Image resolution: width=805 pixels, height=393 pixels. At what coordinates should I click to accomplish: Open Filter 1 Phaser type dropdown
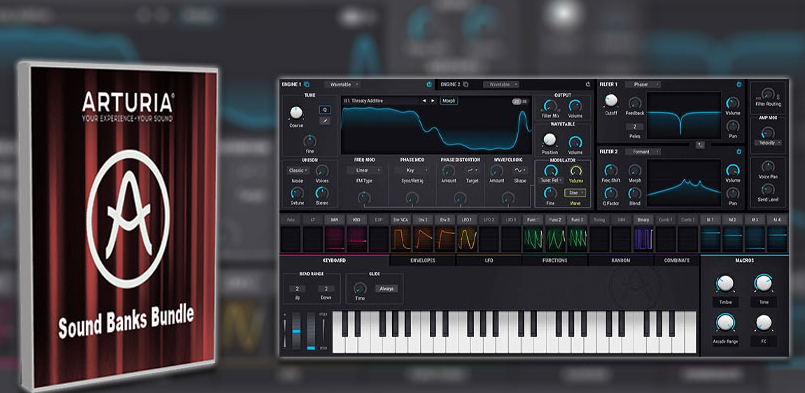point(643,84)
